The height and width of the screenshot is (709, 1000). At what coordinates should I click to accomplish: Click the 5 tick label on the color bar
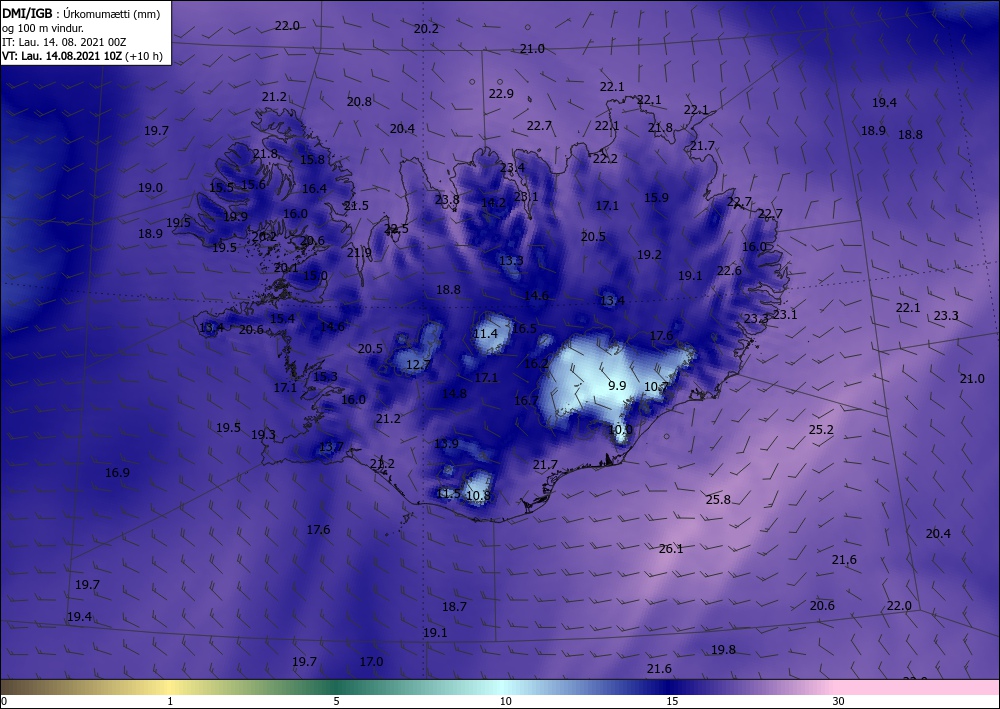tap(336, 701)
